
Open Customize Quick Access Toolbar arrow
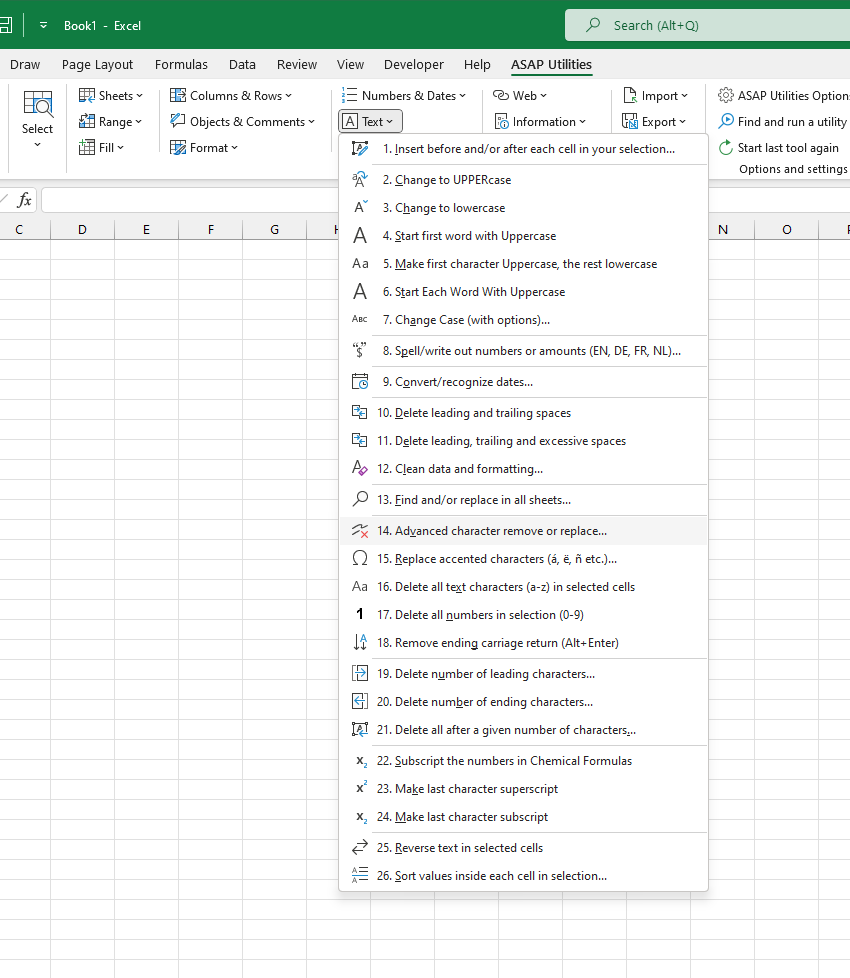point(43,26)
